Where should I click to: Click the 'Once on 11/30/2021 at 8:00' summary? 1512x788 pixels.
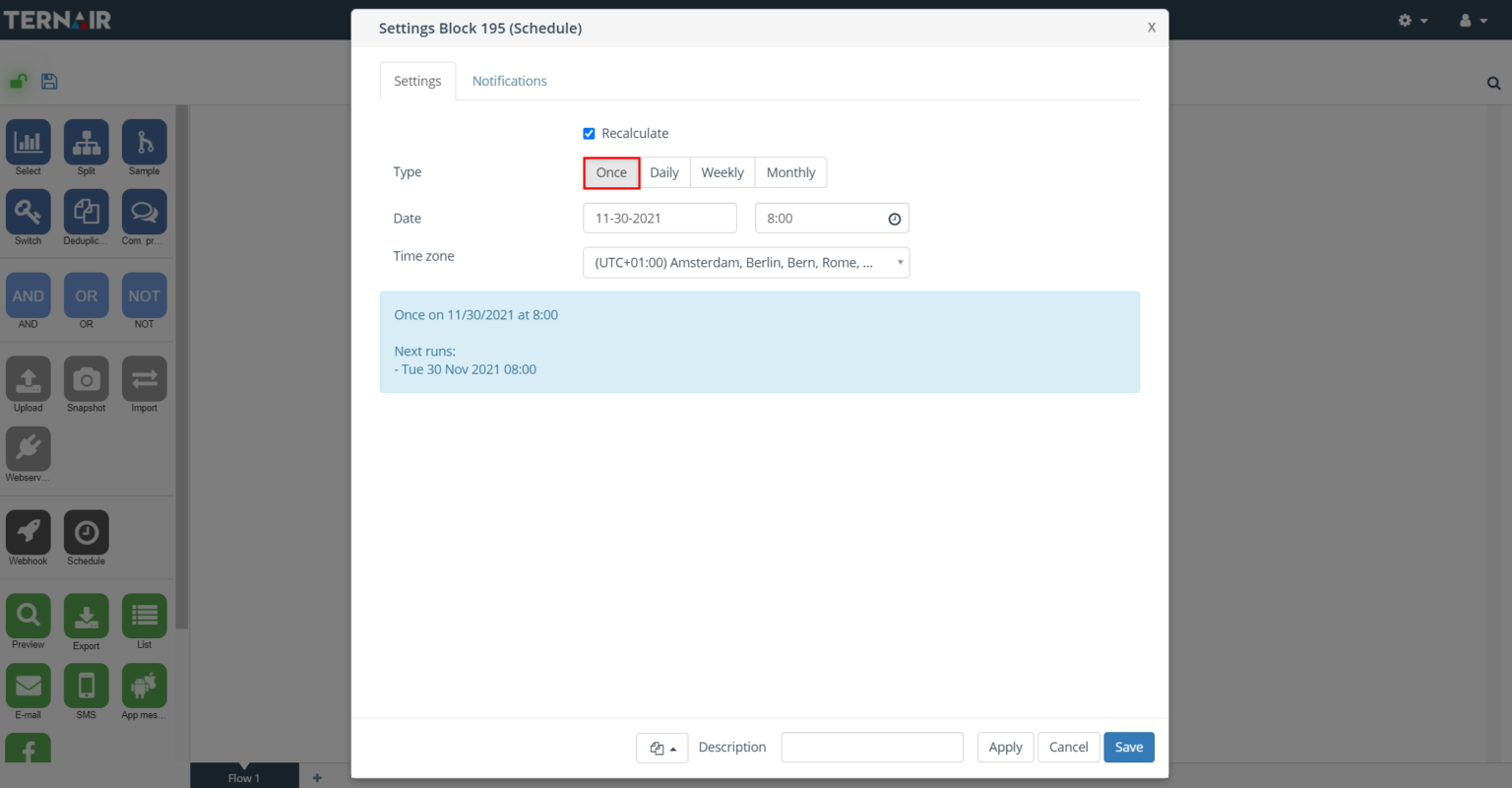[476, 315]
